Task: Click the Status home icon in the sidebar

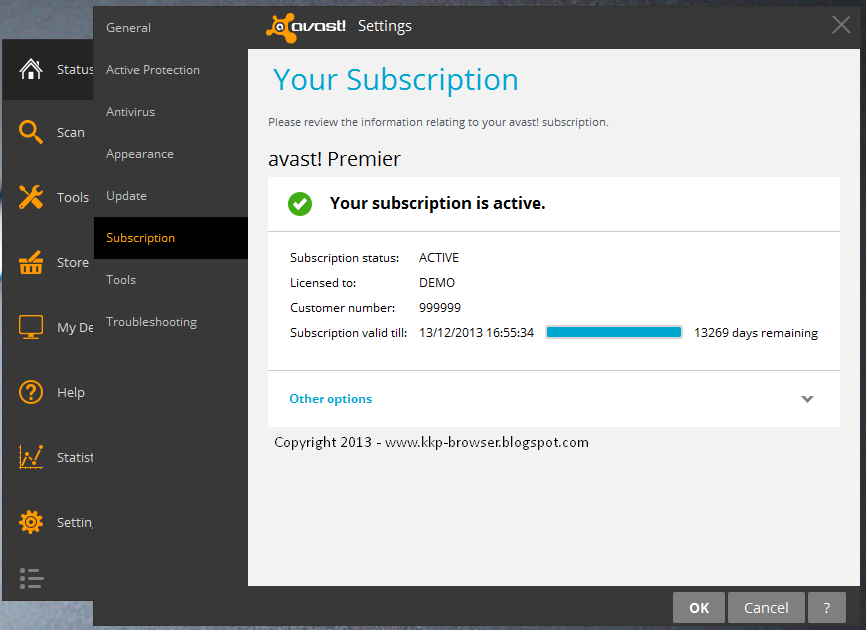Action: (x=31, y=70)
